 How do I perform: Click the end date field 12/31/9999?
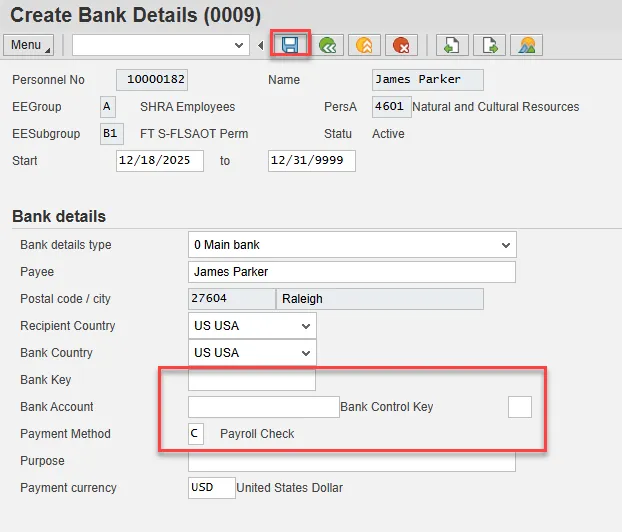pos(312,161)
